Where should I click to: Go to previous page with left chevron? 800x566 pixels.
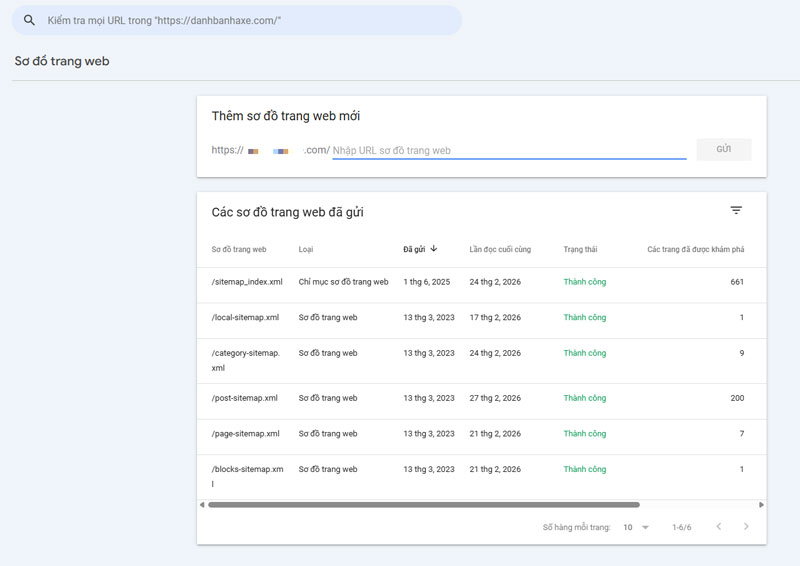718,527
